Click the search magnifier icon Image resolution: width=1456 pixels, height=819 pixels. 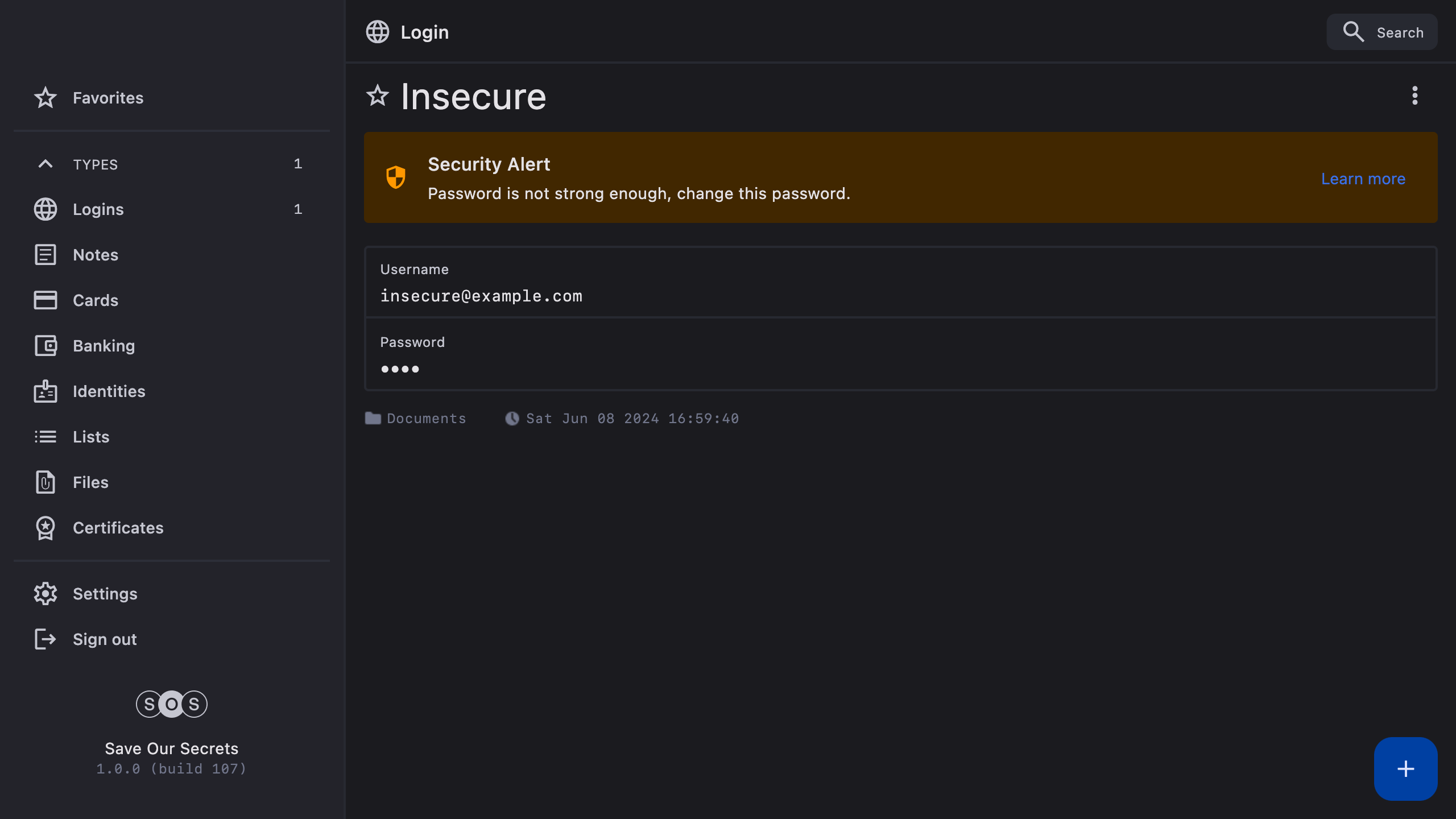coord(1353,32)
